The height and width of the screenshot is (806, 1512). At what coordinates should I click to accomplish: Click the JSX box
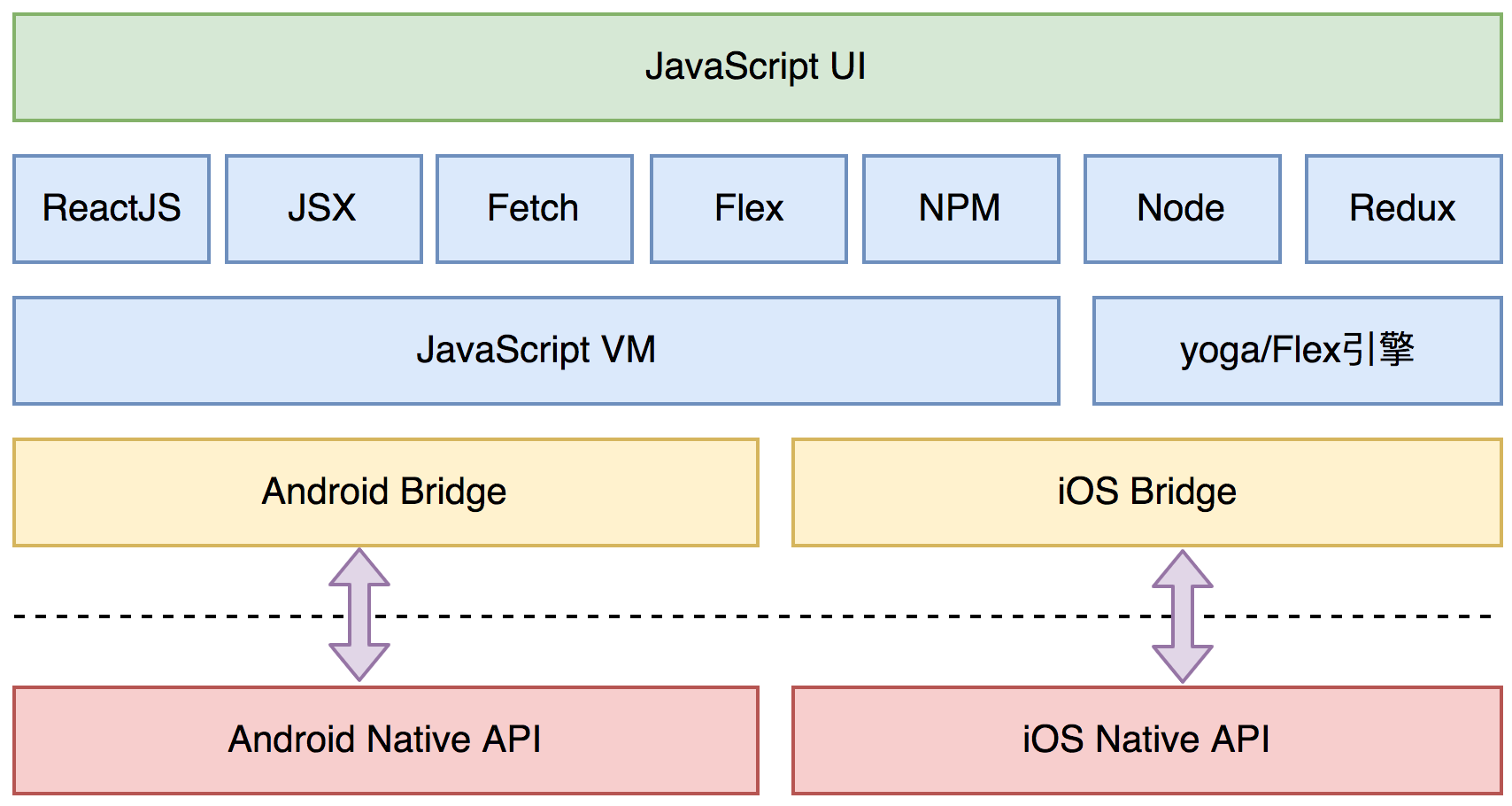pyautogui.click(x=323, y=209)
